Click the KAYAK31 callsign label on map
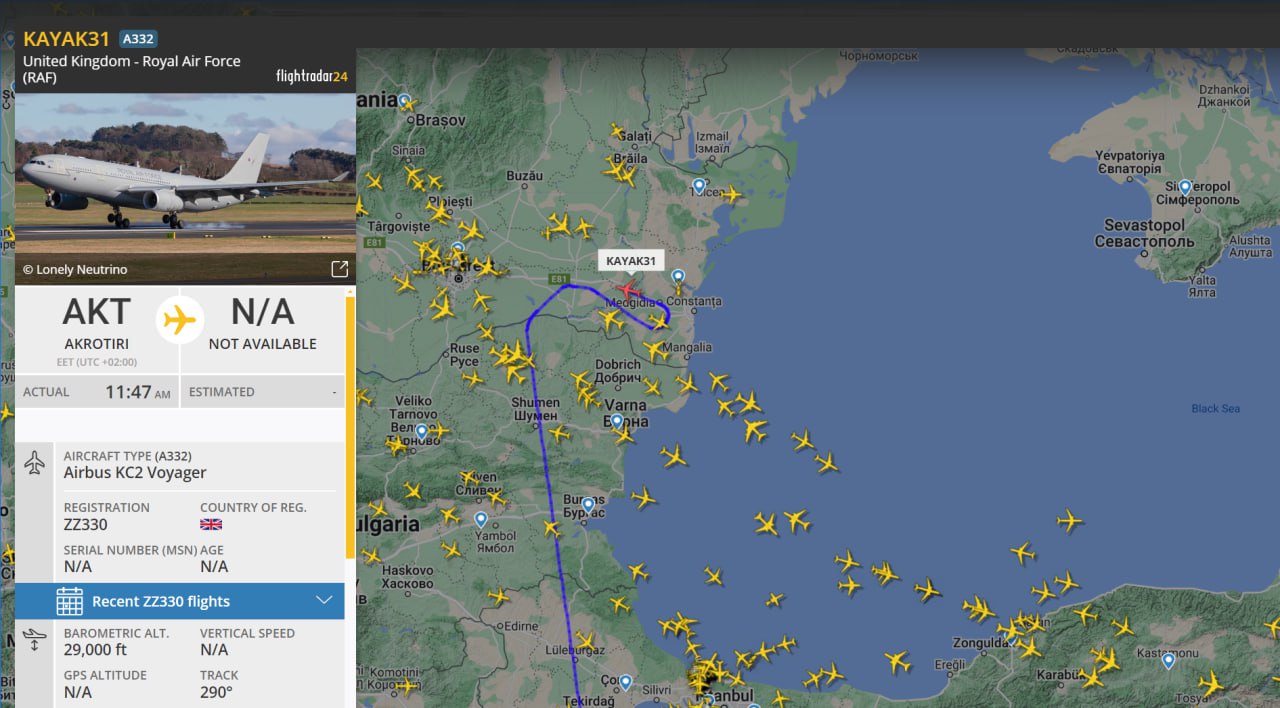This screenshot has width=1280, height=708. tap(631, 261)
